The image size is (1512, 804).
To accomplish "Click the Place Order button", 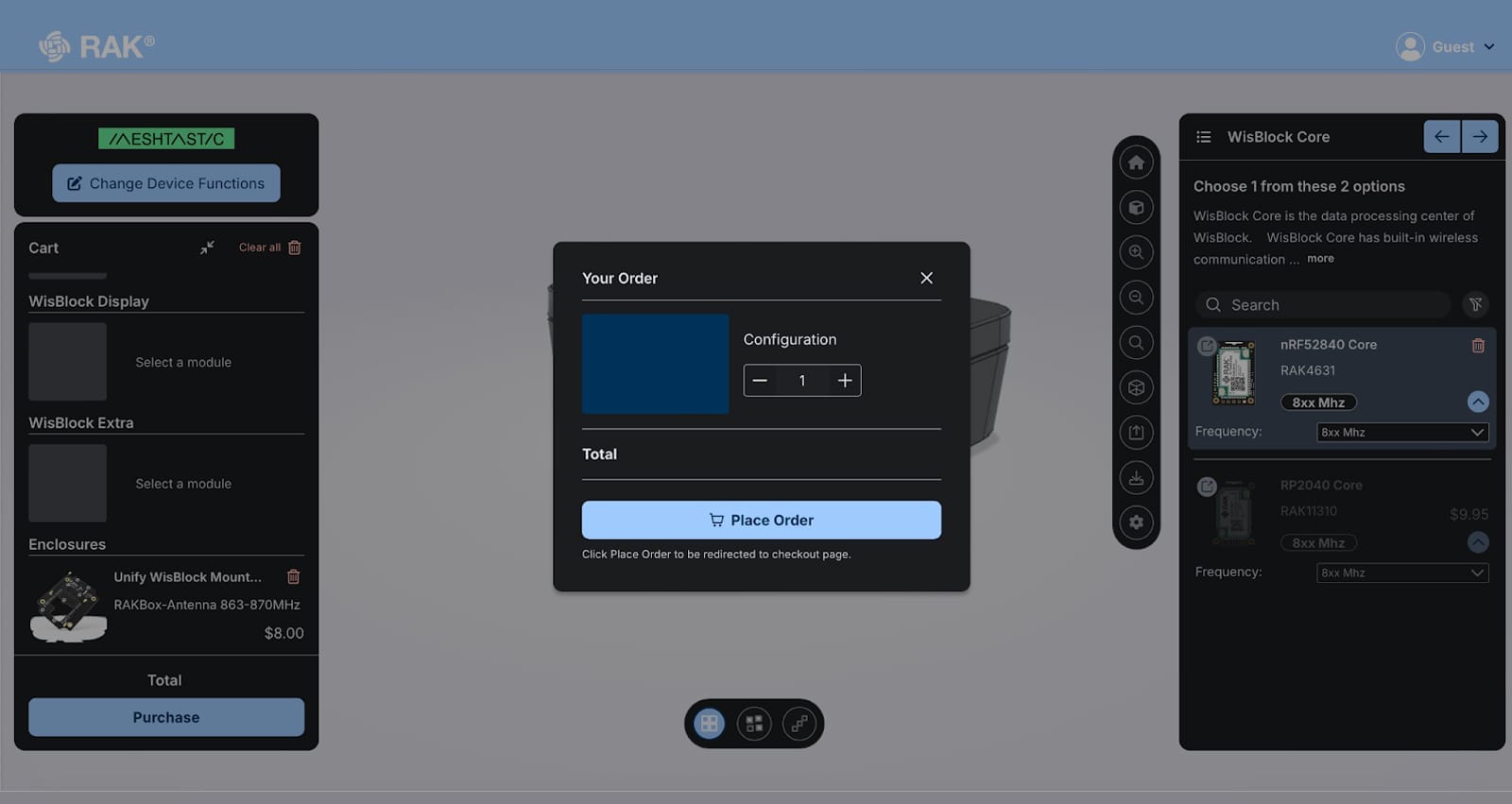I will tap(761, 520).
